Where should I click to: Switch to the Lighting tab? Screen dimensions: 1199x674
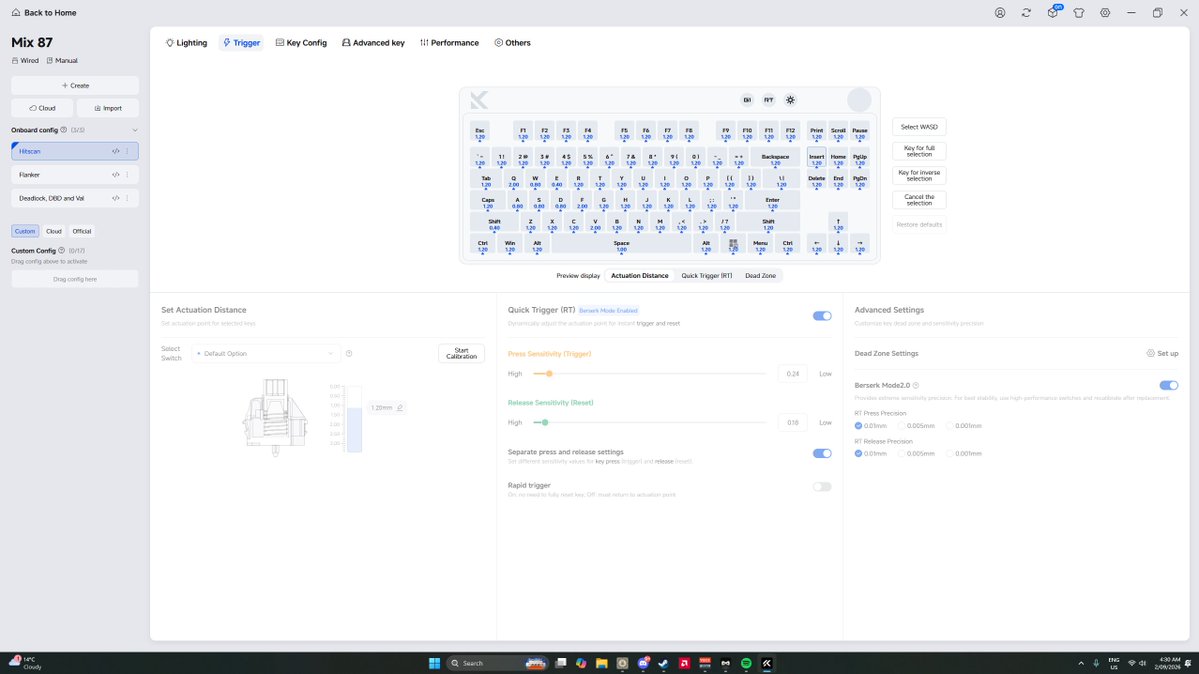click(x=187, y=43)
